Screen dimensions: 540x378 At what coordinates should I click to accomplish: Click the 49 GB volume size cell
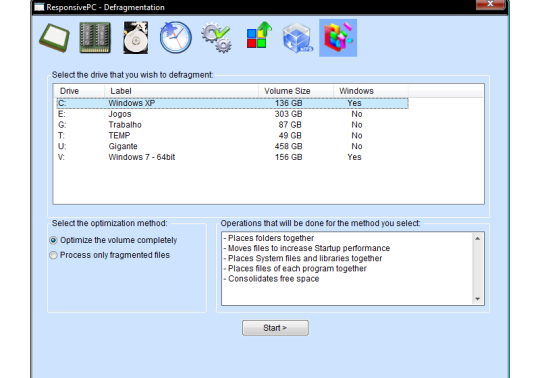[290, 135]
